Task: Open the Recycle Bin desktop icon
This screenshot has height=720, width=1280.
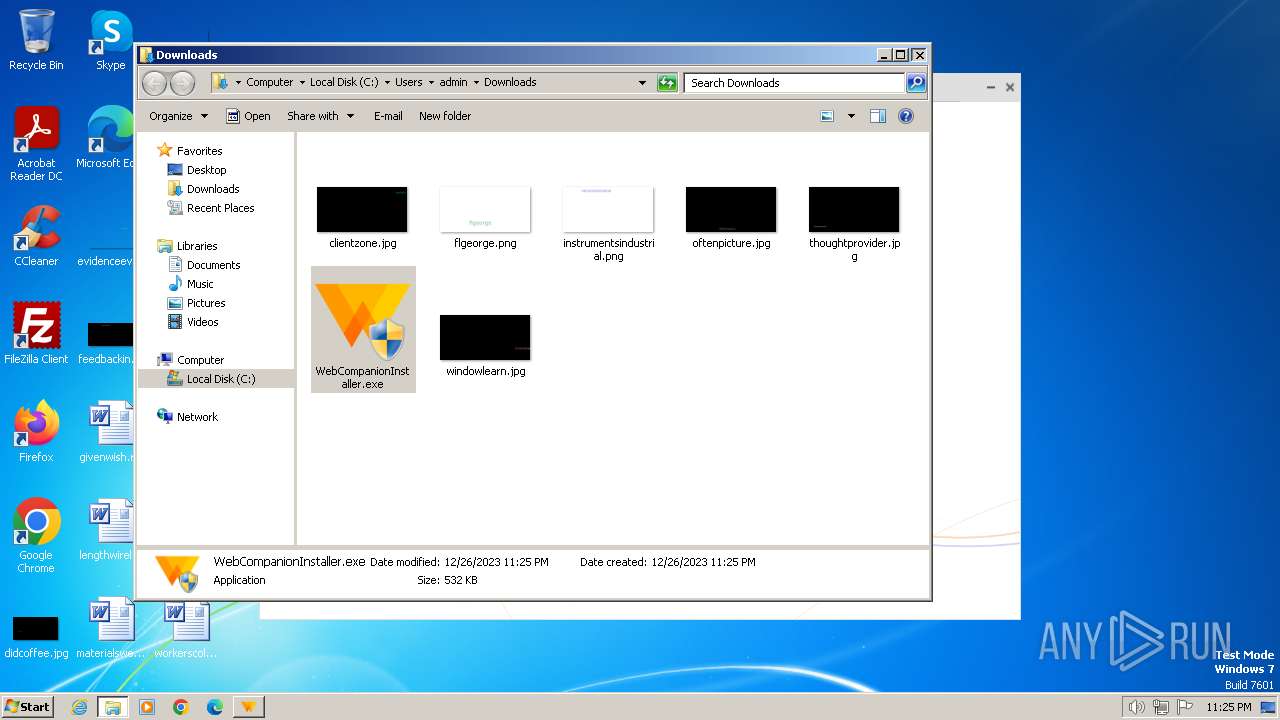Action: (x=36, y=40)
